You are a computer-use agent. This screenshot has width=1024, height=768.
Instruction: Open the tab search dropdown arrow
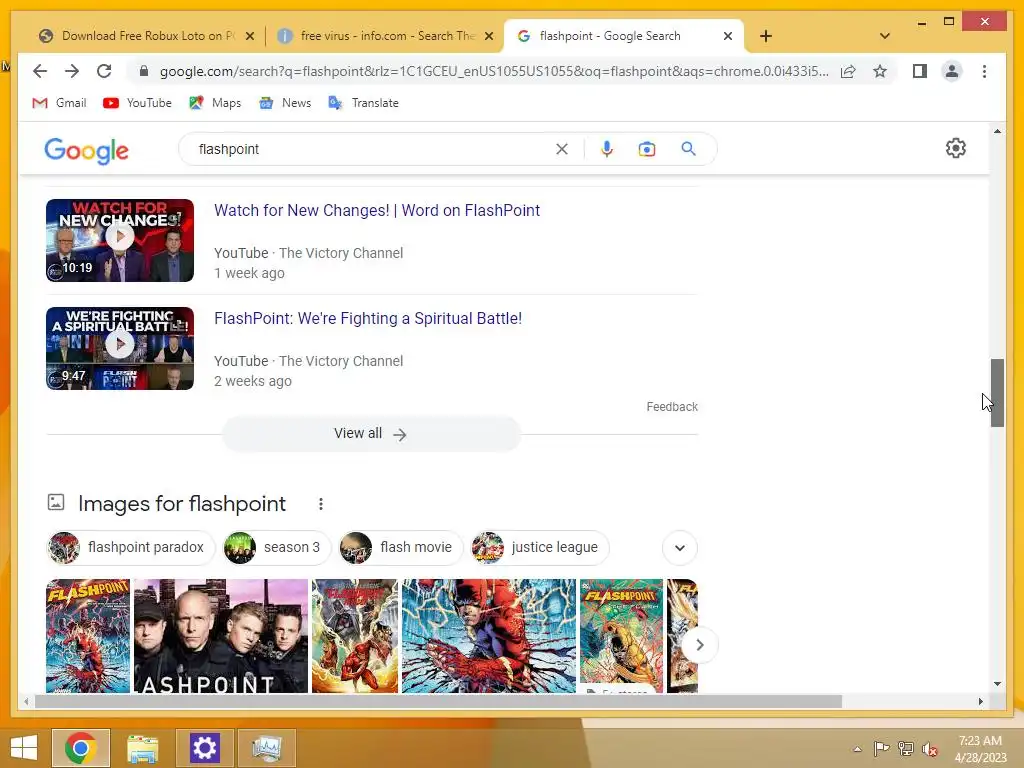tap(884, 36)
